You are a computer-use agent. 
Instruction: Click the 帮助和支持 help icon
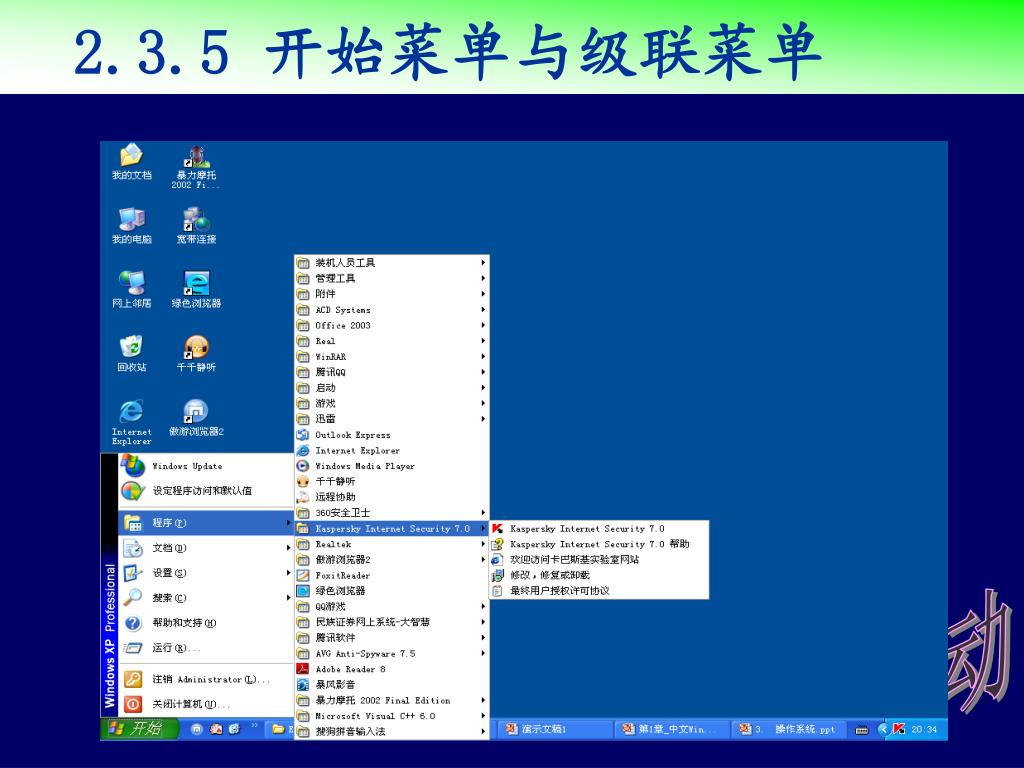(x=133, y=623)
